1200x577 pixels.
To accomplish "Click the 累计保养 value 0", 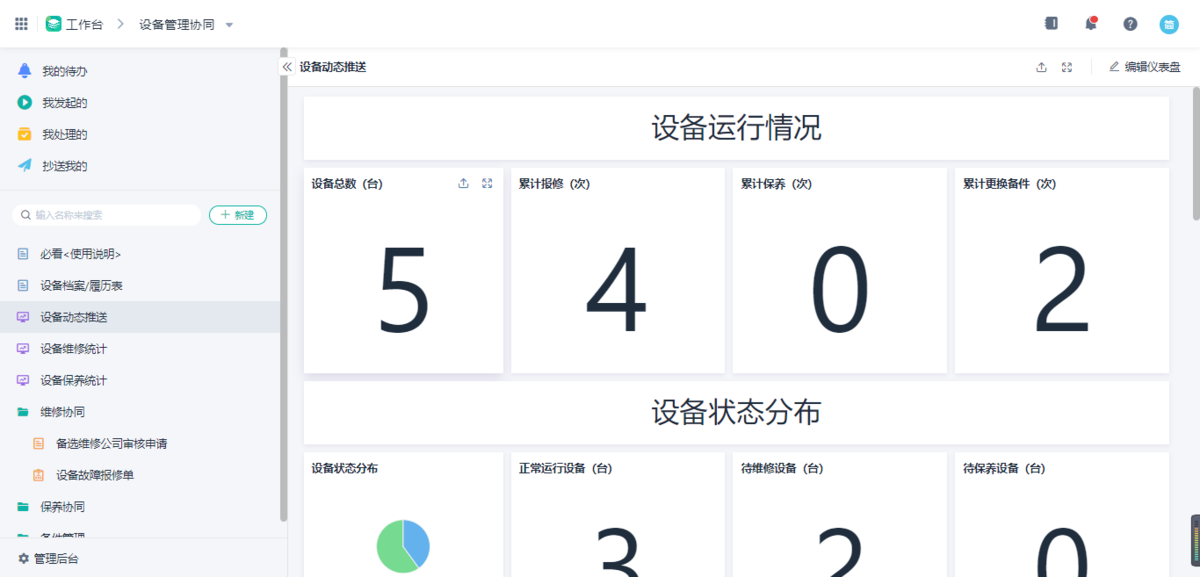I will (840, 291).
